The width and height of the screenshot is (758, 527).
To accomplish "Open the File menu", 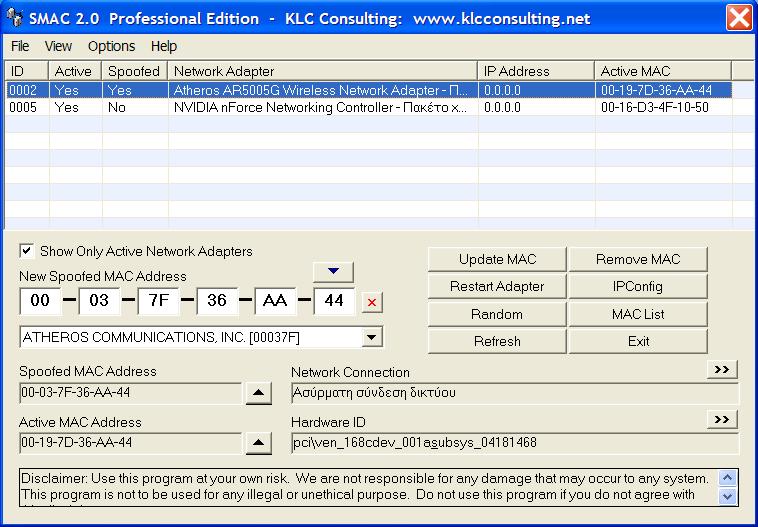I will click(x=20, y=46).
